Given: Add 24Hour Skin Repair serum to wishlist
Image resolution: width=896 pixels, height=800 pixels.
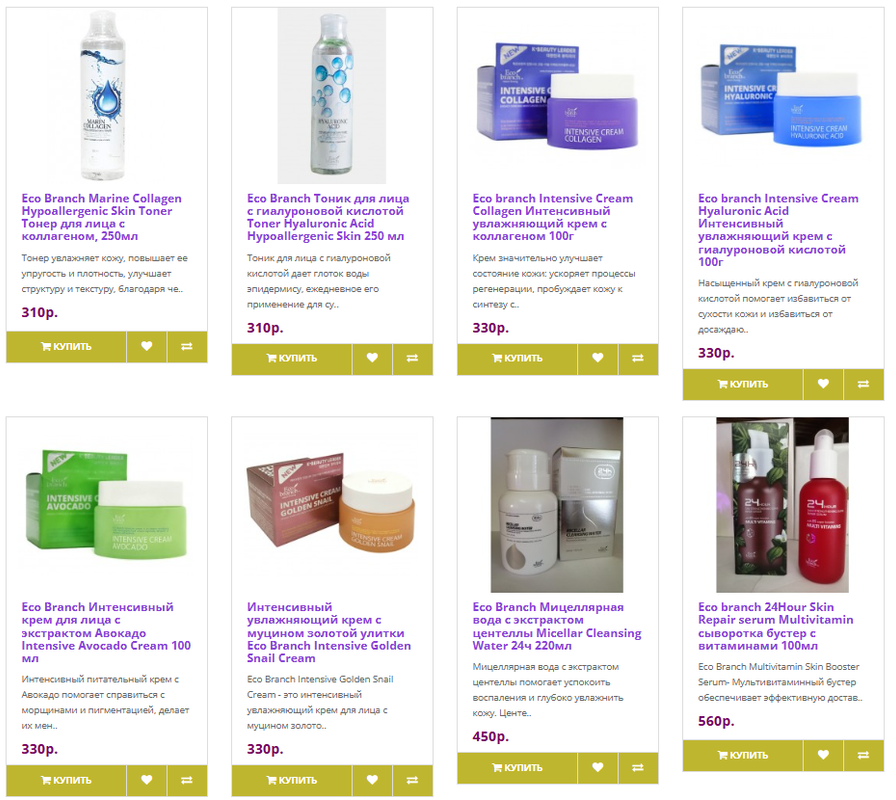Looking at the screenshot, I should [x=823, y=755].
